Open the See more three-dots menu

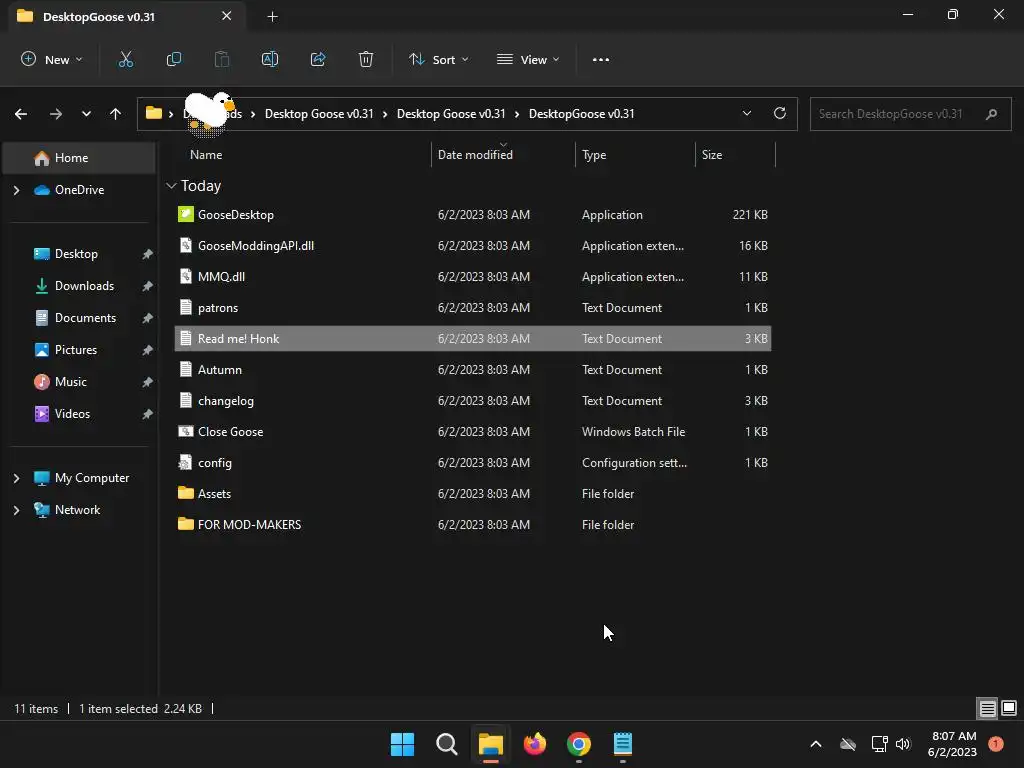click(601, 59)
